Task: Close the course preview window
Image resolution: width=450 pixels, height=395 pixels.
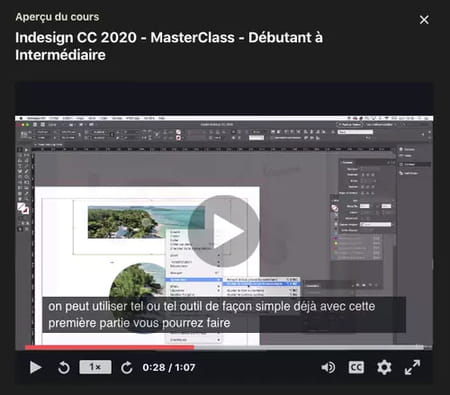Action: pos(424,20)
